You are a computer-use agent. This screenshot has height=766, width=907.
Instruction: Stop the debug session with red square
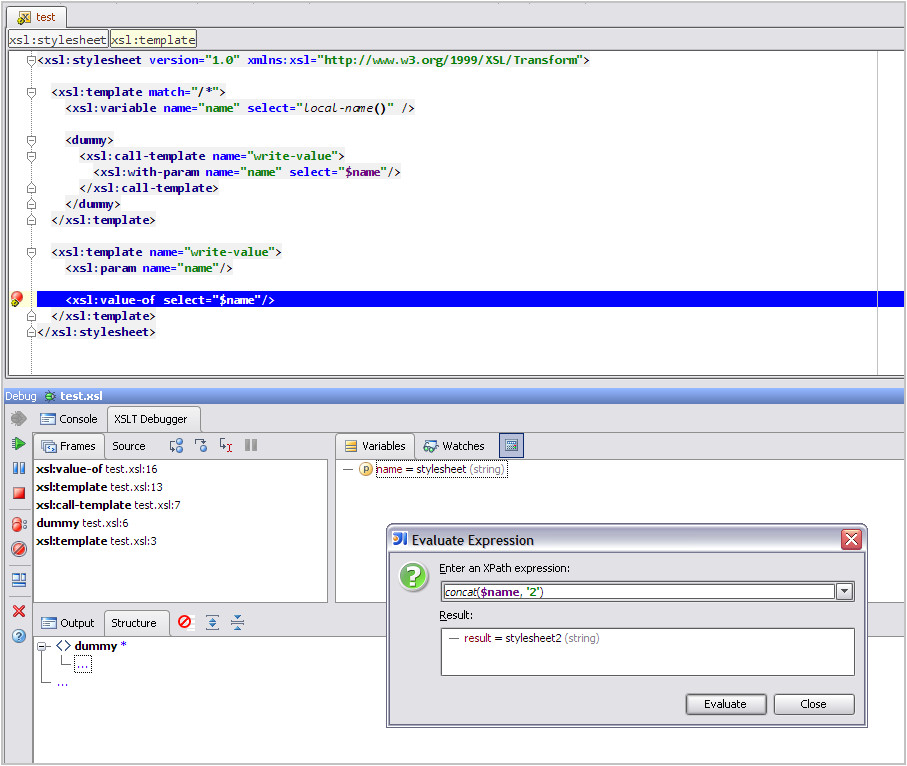[x=18, y=493]
